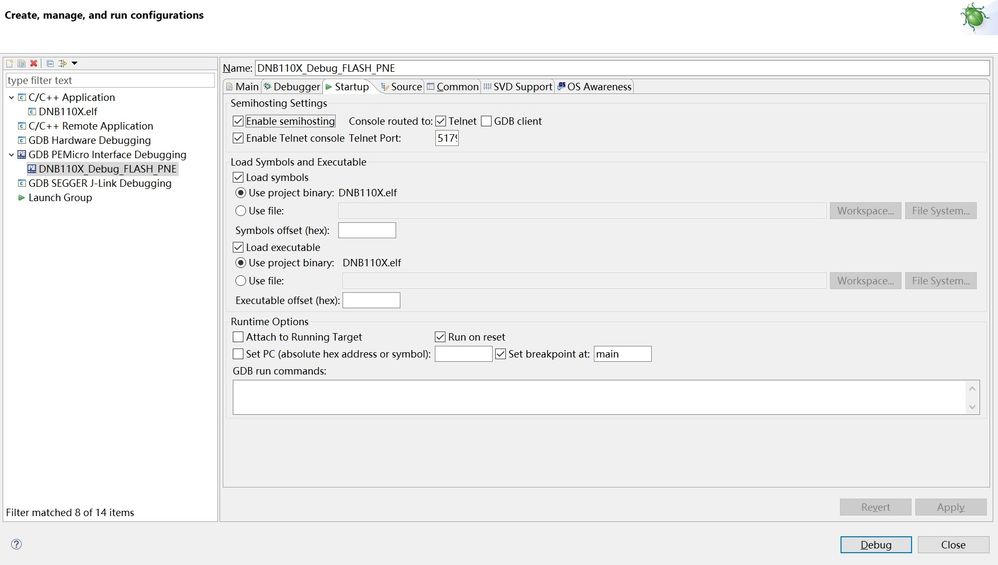
Task: Click the GDB PEMicro Interface Debugging icon
Action: (22, 155)
